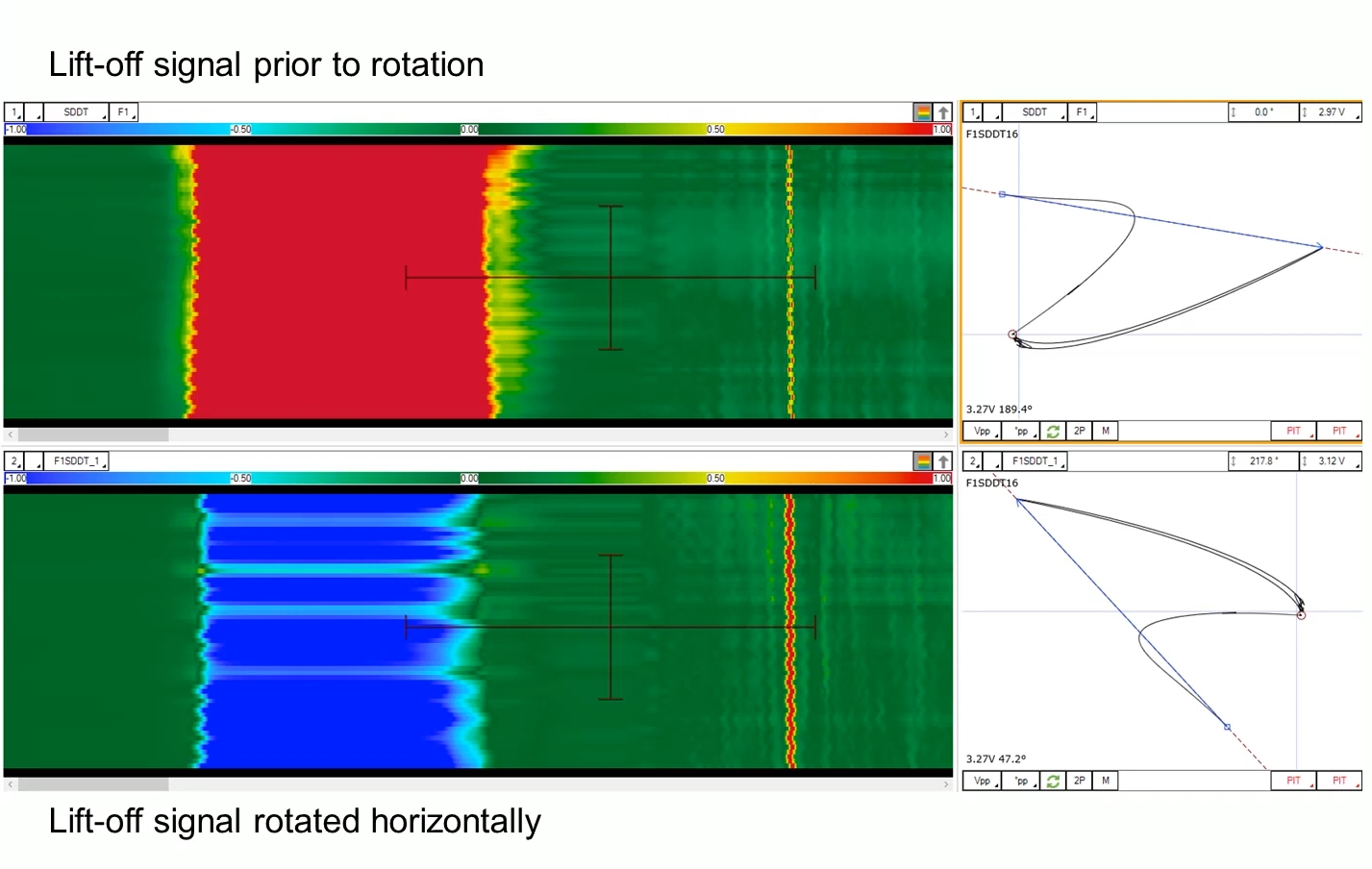
Task: Open SDDT dropdown in top Lissajous pane
Action: 1035,112
